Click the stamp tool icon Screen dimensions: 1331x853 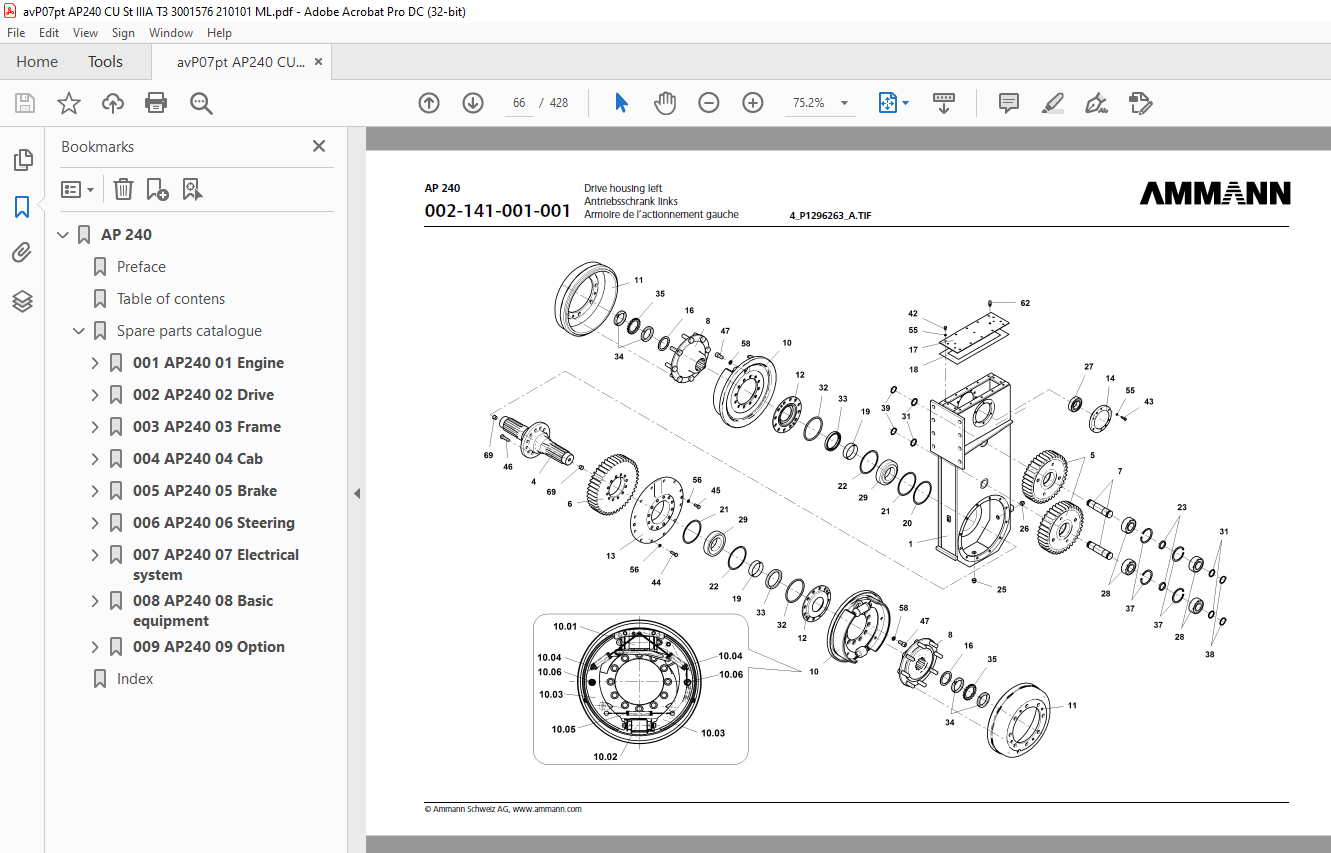pos(1141,103)
